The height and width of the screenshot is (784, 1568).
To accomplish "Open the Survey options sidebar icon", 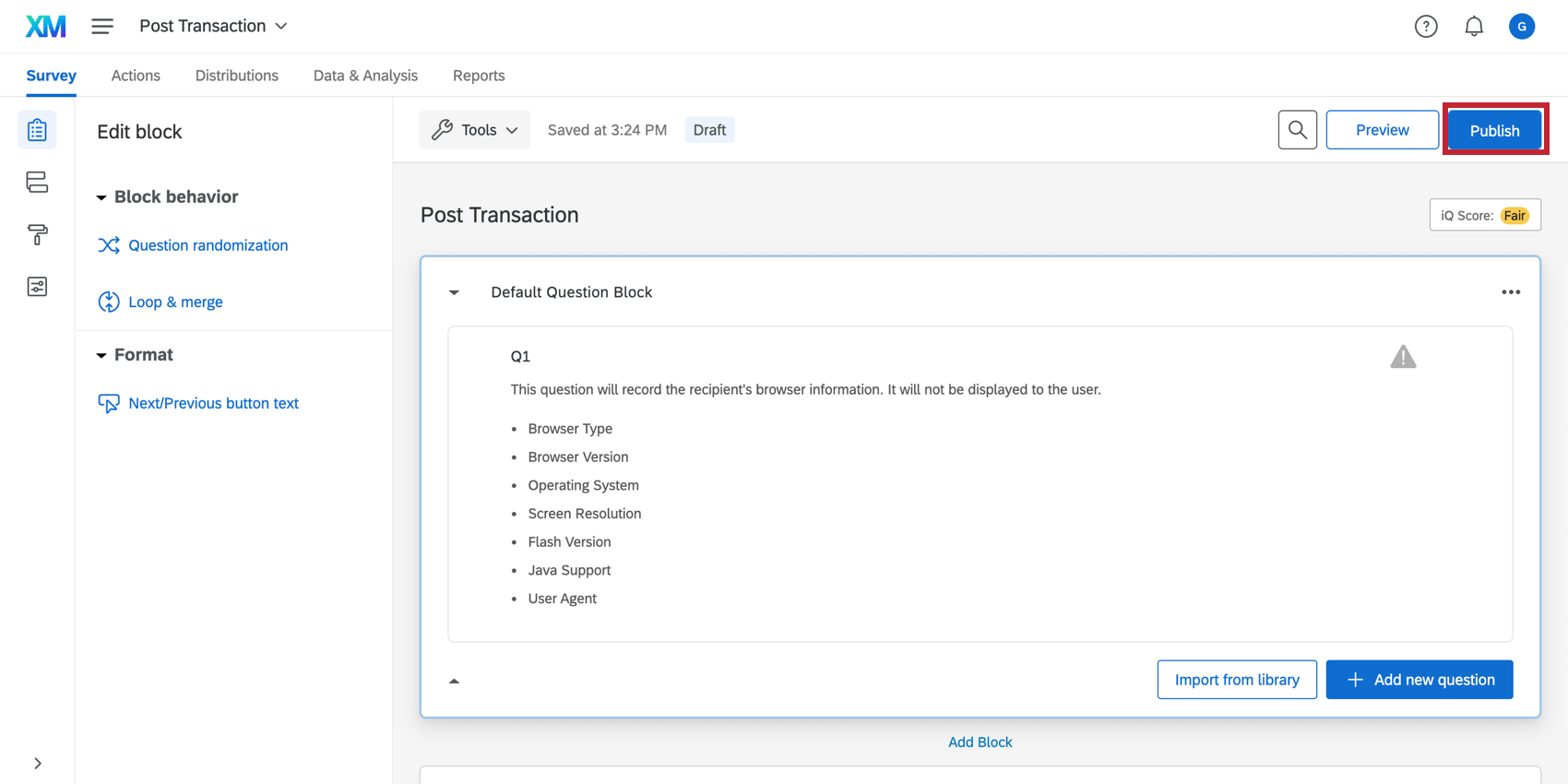I will 37,287.
